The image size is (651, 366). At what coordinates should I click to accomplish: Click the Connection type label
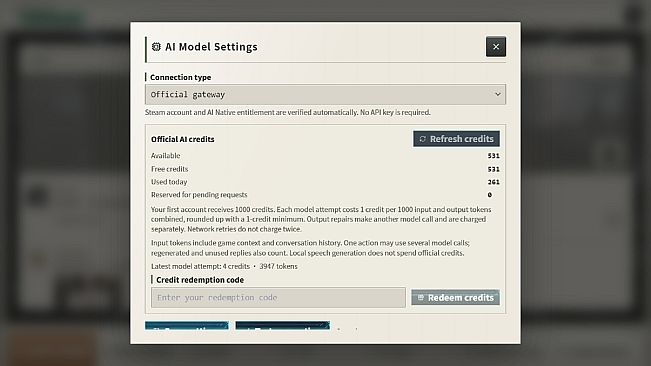(181, 77)
